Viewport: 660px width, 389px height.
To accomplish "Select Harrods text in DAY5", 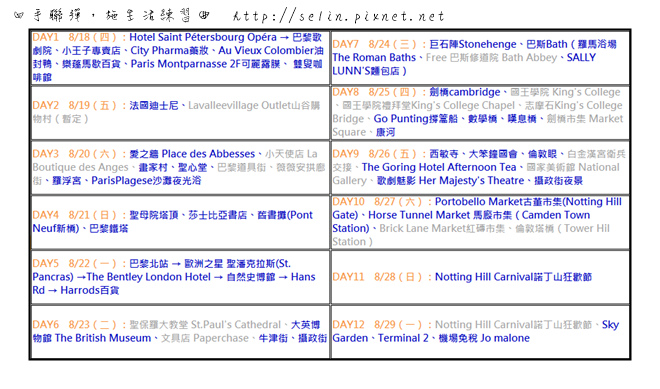I will pos(80,290).
